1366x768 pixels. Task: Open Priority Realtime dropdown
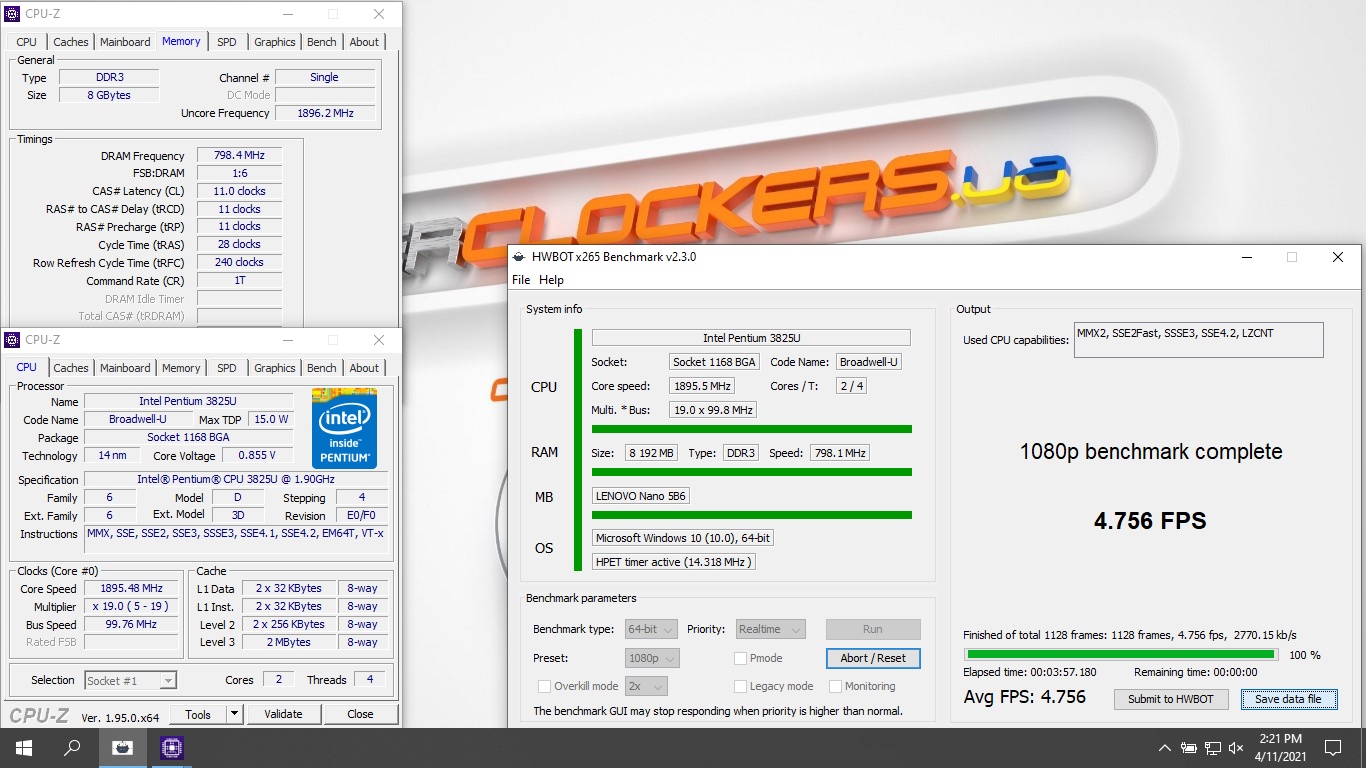pyautogui.click(x=771, y=629)
